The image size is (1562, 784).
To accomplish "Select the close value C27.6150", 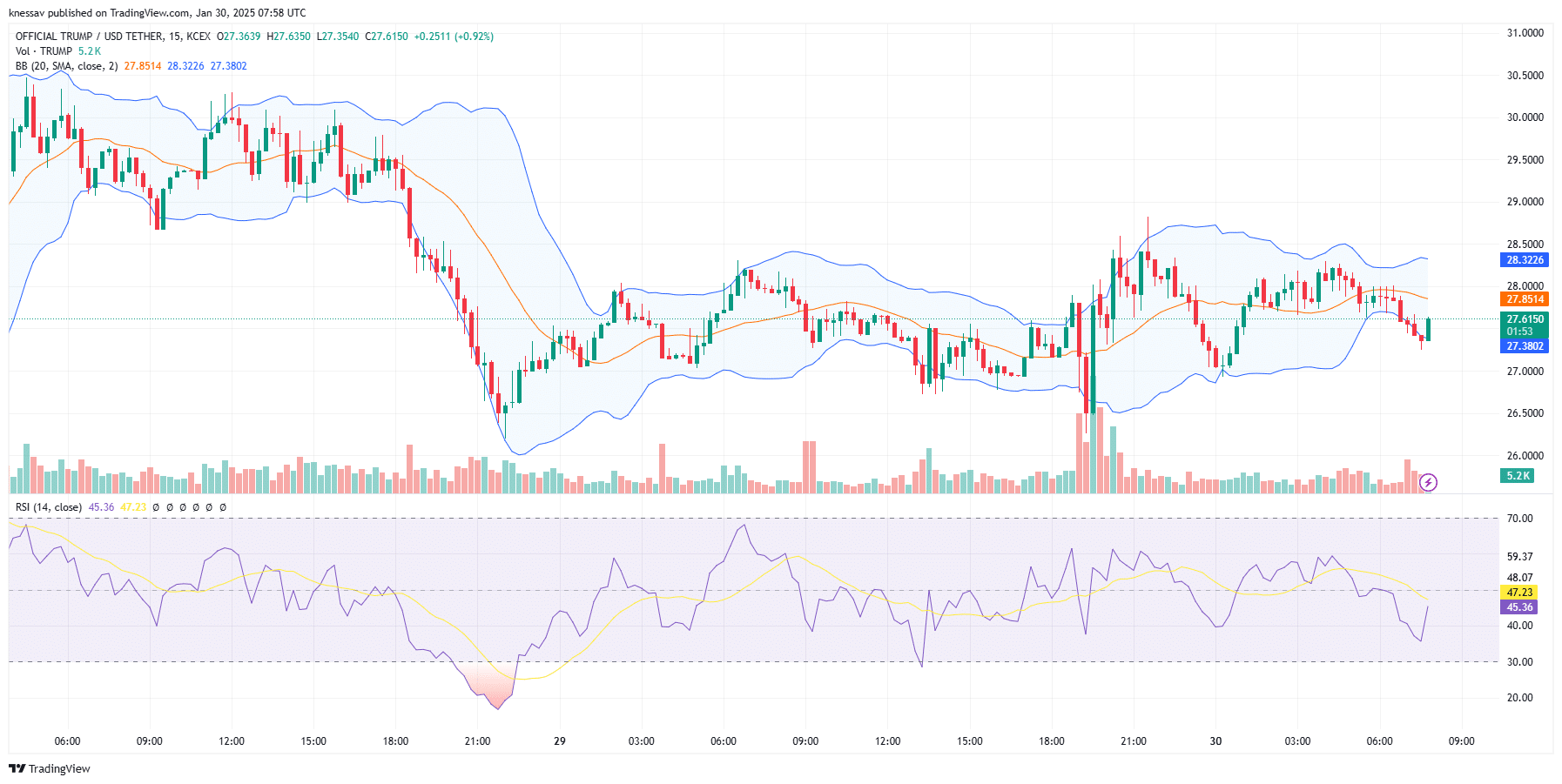I will pos(387,37).
